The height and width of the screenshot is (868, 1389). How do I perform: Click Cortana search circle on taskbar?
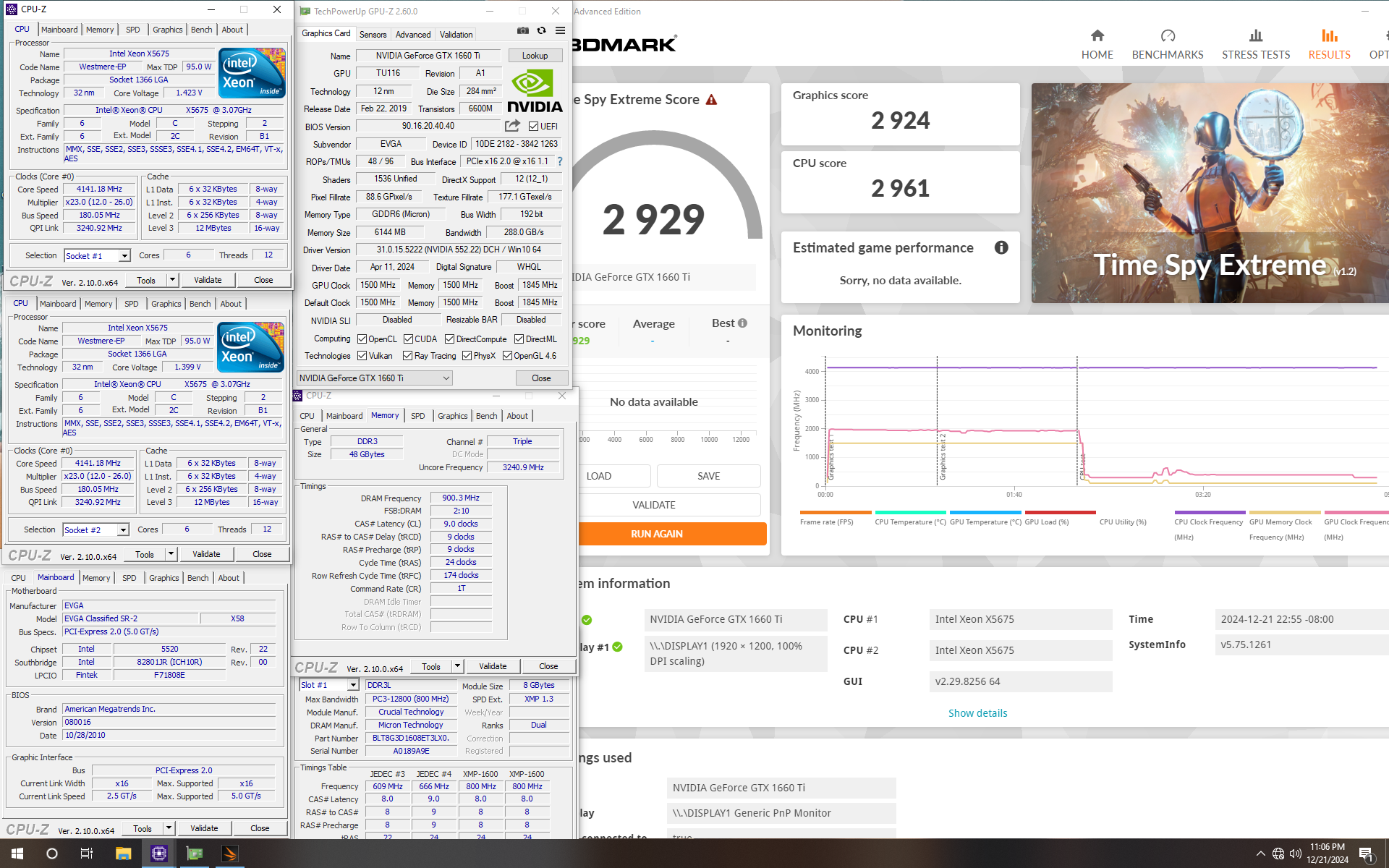(x=52, y=854)
